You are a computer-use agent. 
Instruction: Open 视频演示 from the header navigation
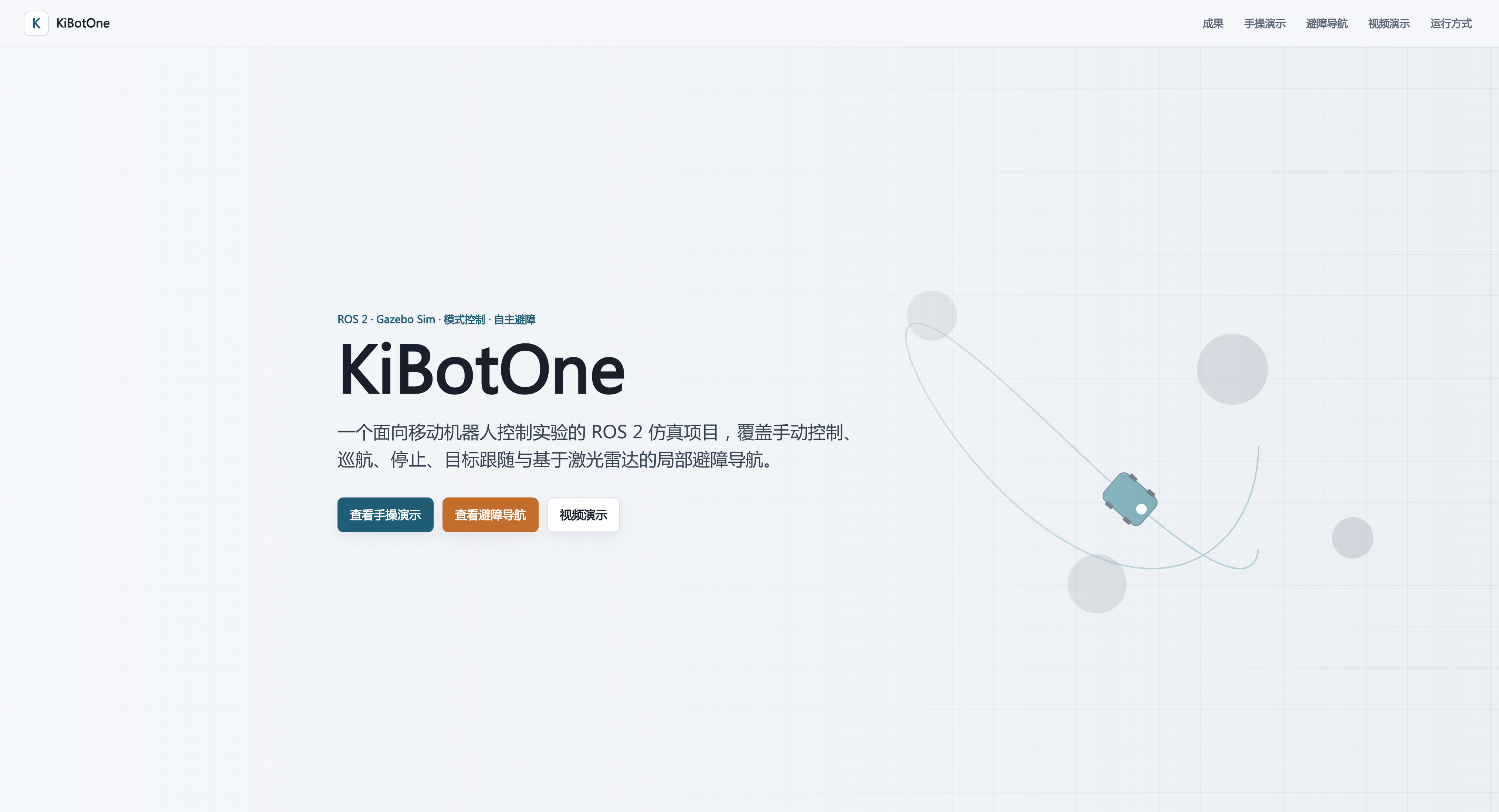pos(1388,23)
